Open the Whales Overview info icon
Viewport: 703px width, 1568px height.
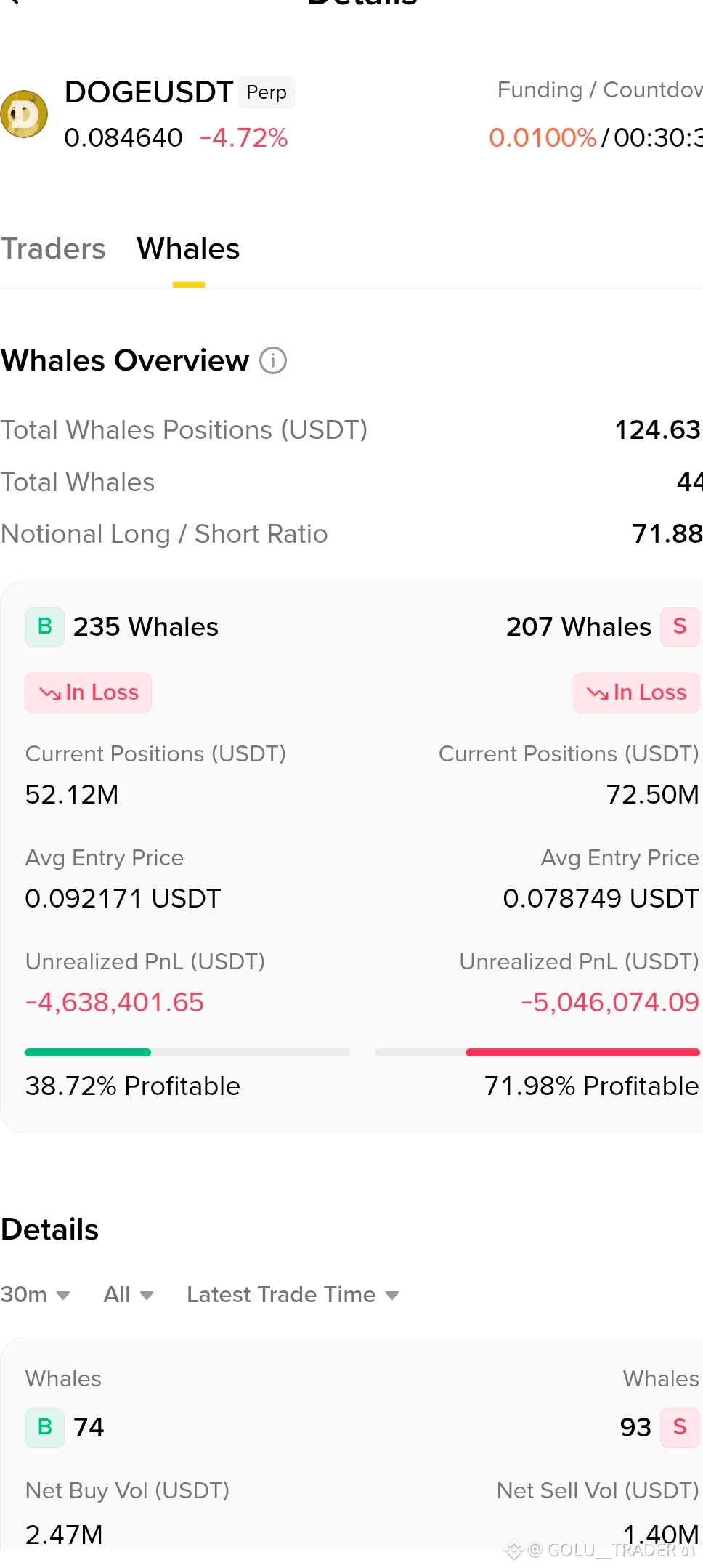273,360
